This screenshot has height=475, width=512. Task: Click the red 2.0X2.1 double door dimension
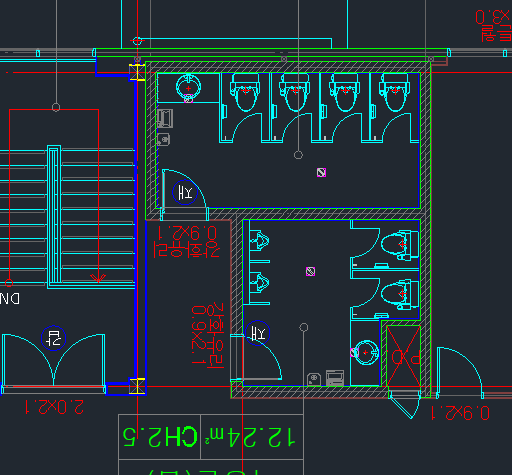[54, 407]
